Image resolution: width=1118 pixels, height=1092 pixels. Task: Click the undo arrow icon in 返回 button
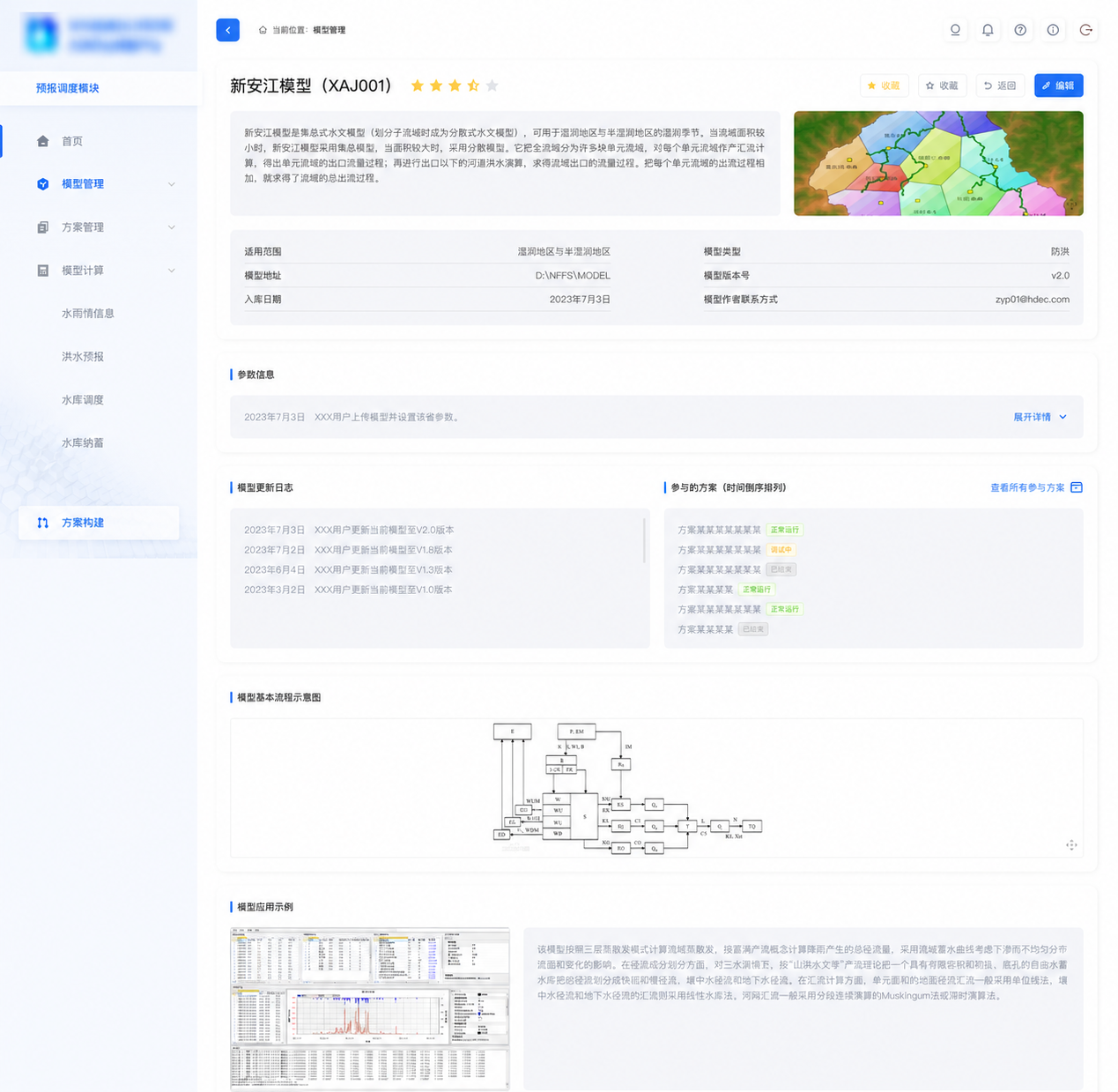point(988,85)
